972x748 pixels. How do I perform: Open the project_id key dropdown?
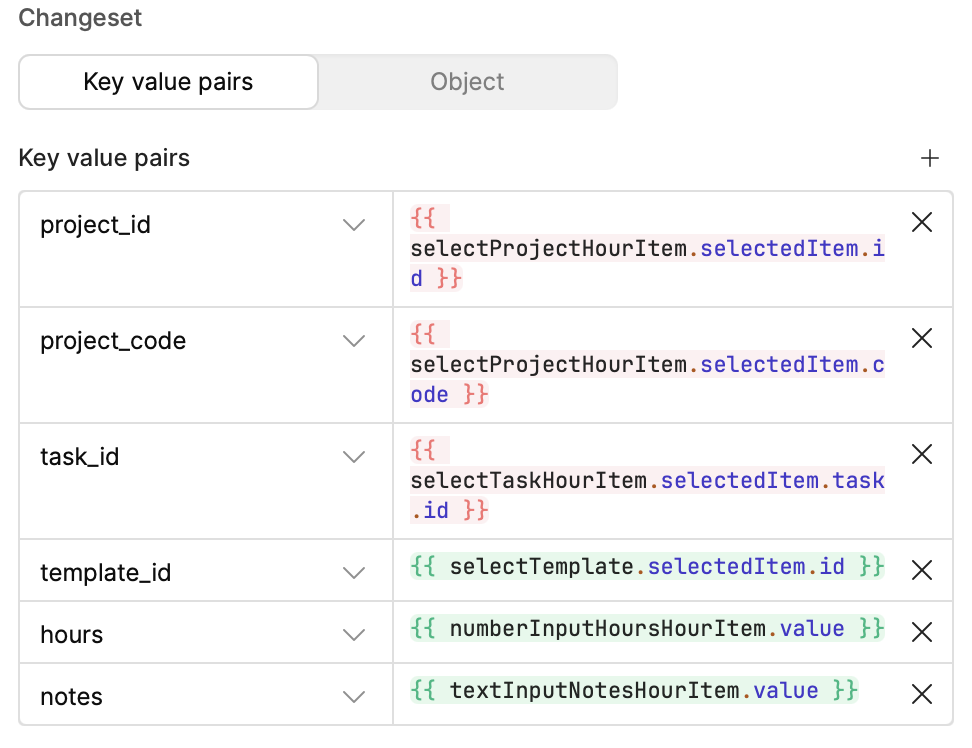pyautogui.click(x=354, y=225)
